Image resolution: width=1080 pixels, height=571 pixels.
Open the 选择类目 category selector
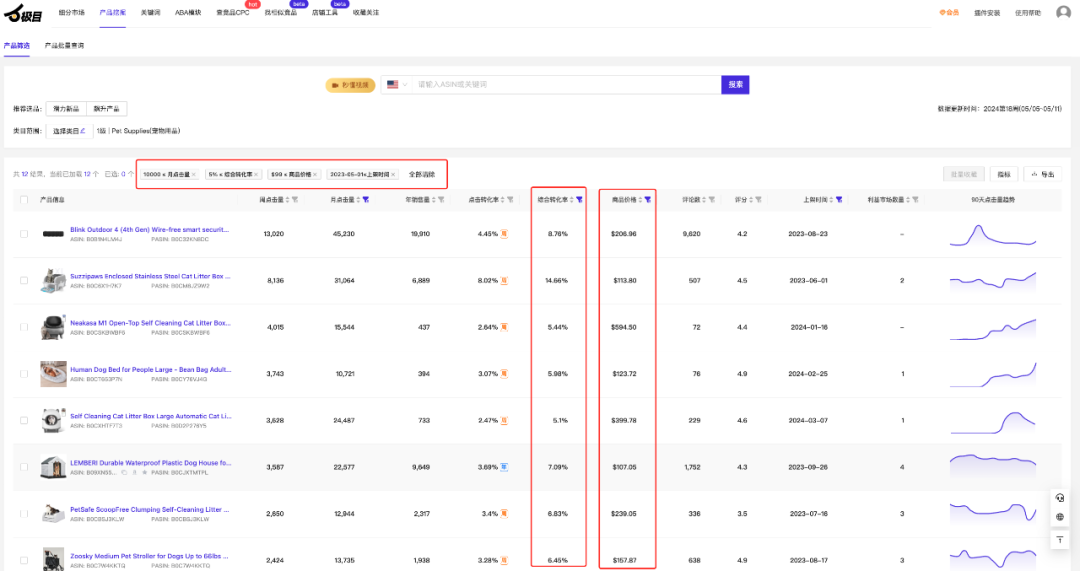click(69, 130)
